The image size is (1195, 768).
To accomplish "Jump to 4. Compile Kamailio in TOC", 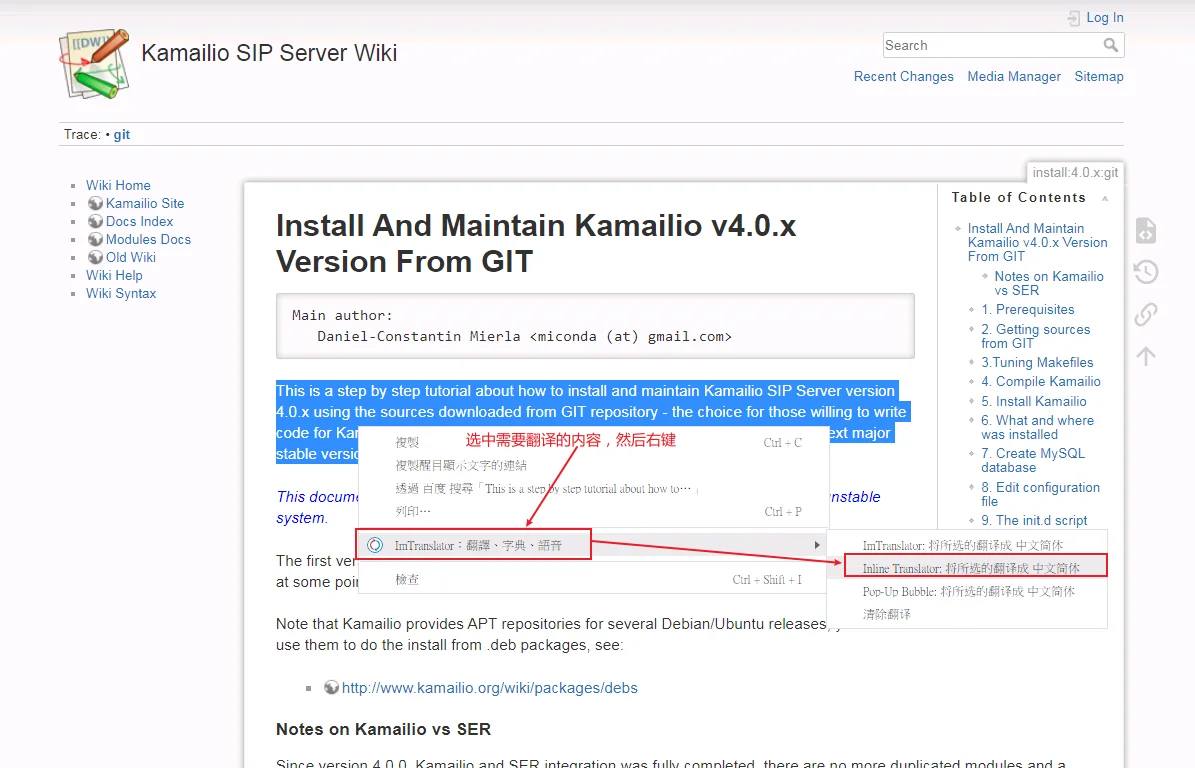I will 1040,382.
